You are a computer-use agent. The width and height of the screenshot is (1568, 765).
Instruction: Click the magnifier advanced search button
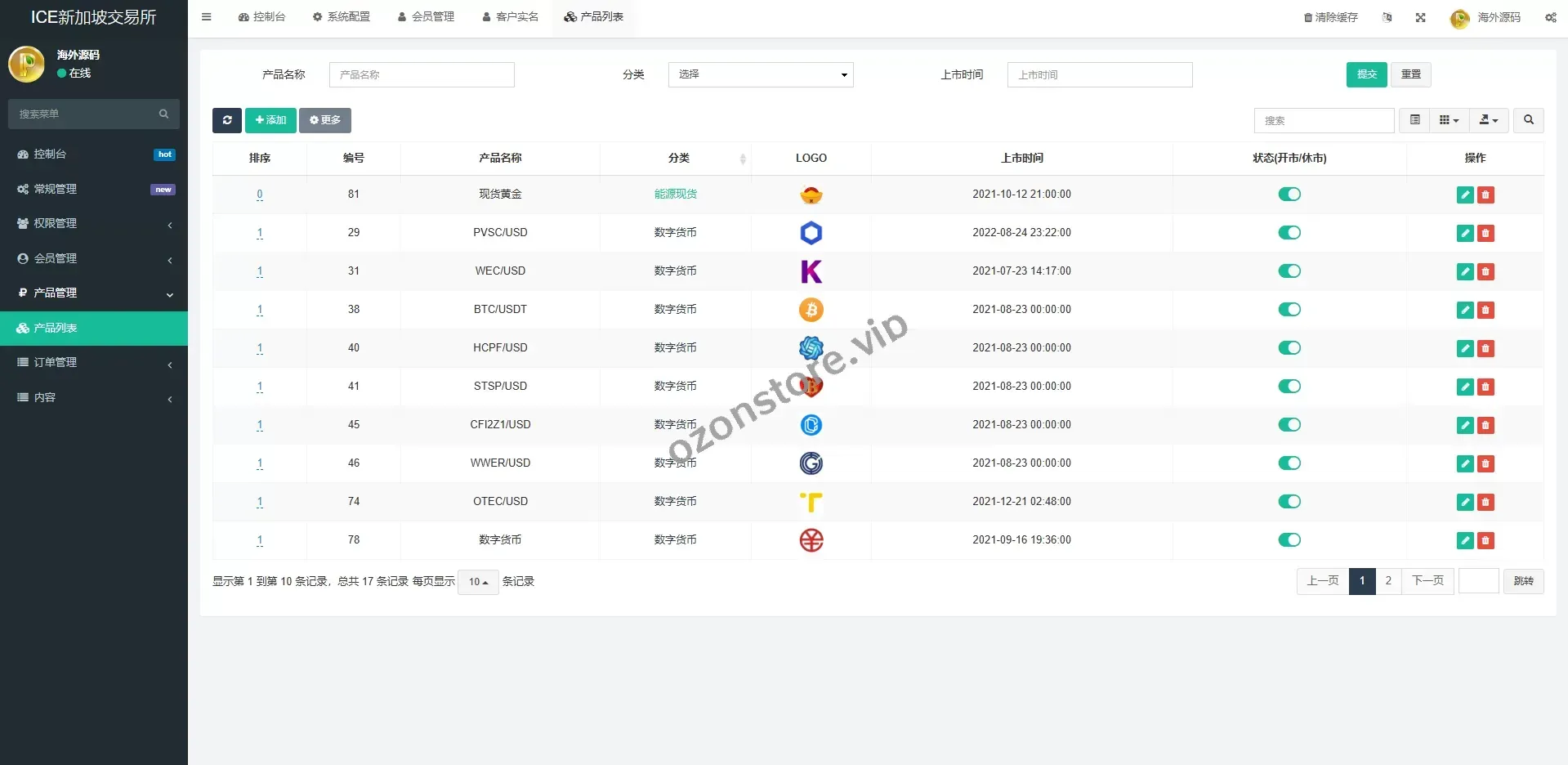pyautogui.click(x=1528, y=120)
